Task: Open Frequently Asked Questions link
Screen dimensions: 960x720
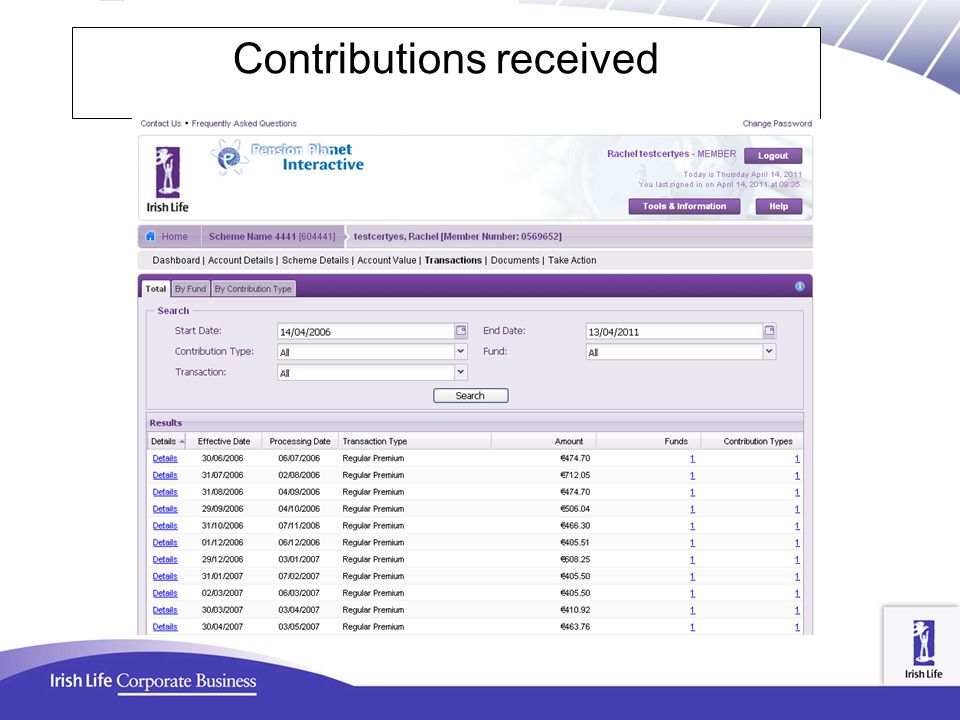Action: coord(244,124)
